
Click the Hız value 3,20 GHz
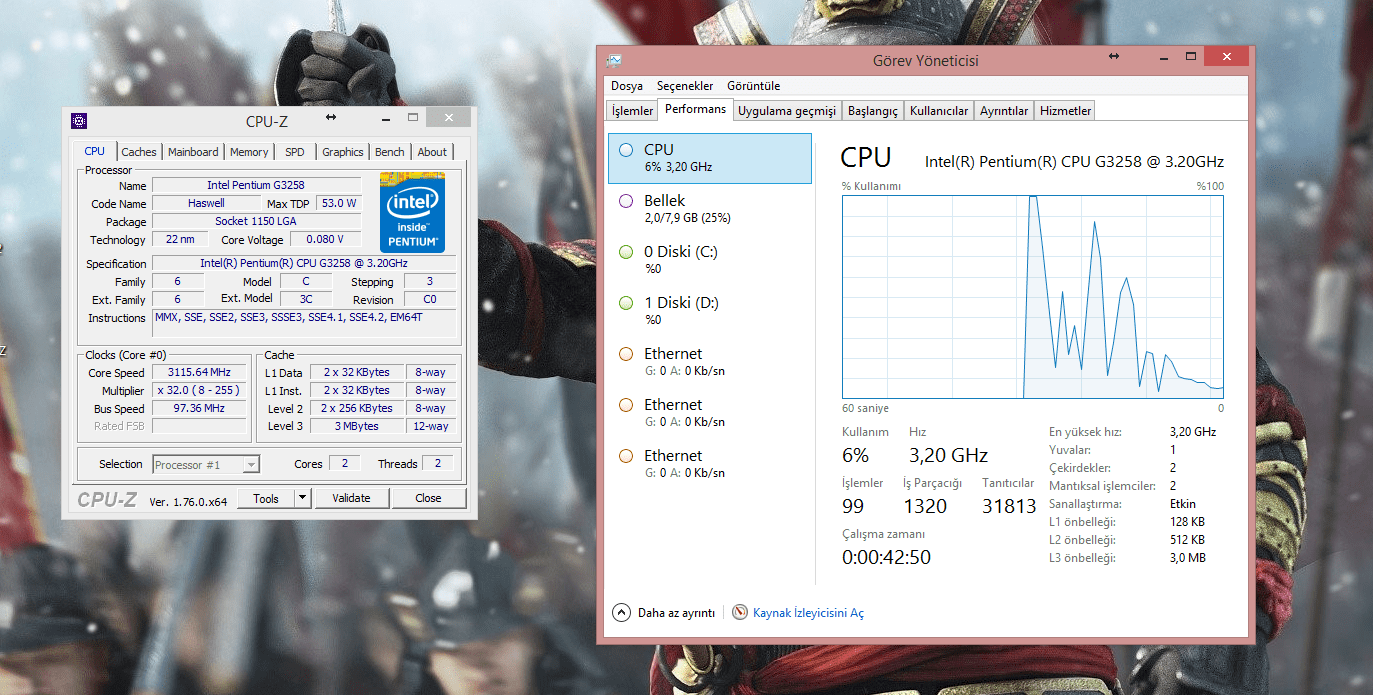point(948,455)
